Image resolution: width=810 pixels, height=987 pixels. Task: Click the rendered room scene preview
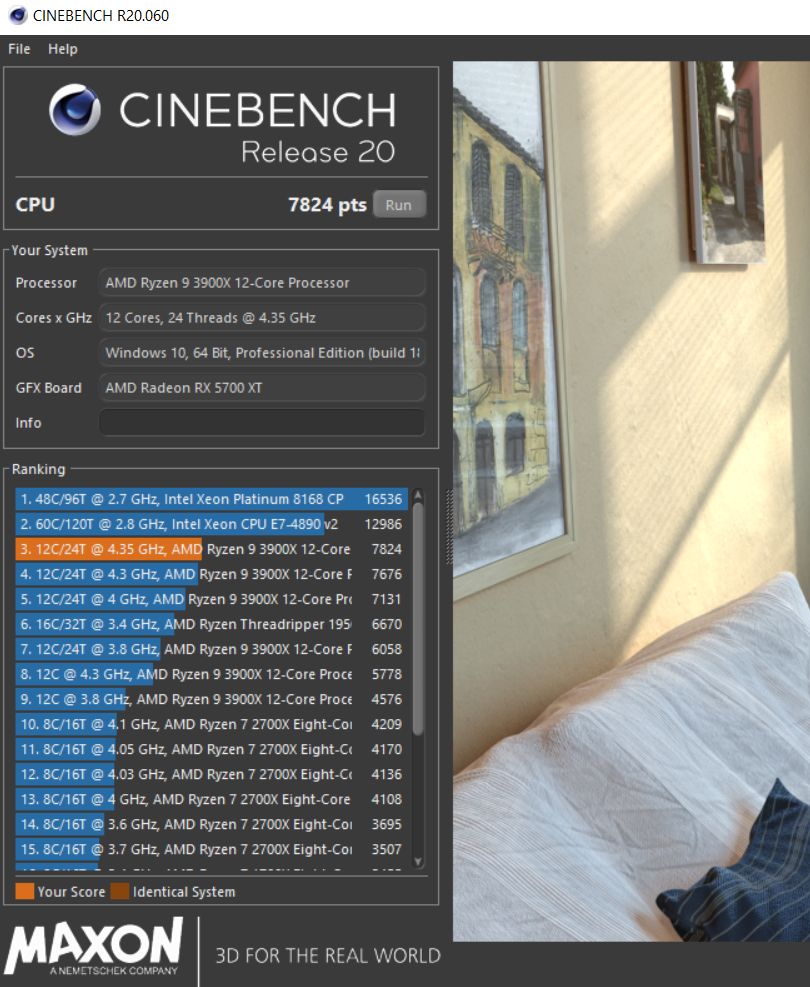click(631, 501)
